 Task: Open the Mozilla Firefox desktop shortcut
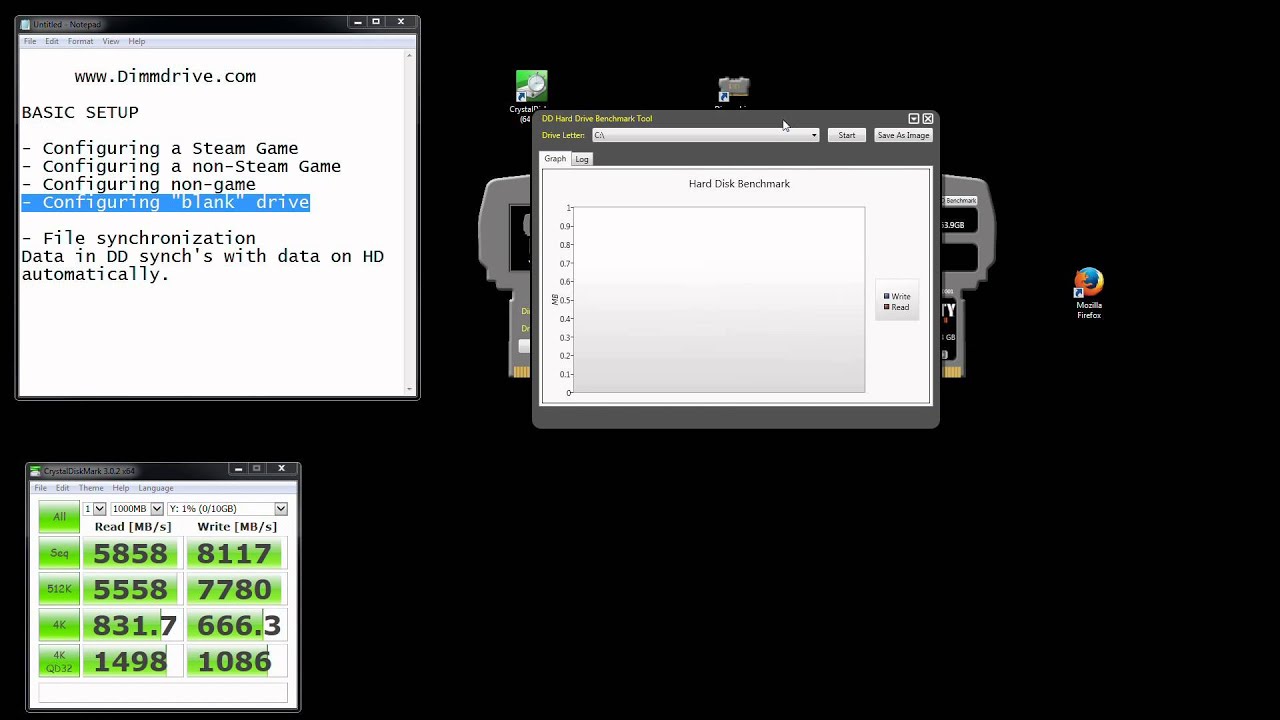(1088, 283)
